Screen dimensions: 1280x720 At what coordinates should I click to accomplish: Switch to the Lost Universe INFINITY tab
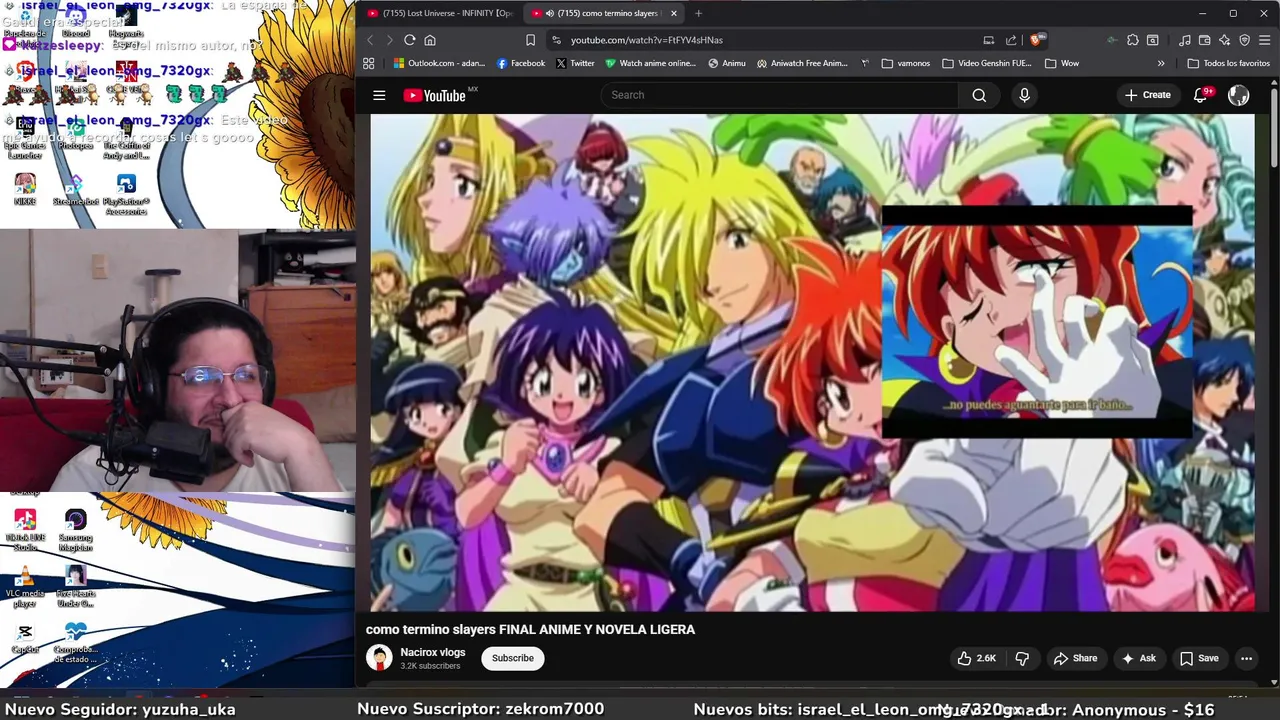(x=440, y=13)
